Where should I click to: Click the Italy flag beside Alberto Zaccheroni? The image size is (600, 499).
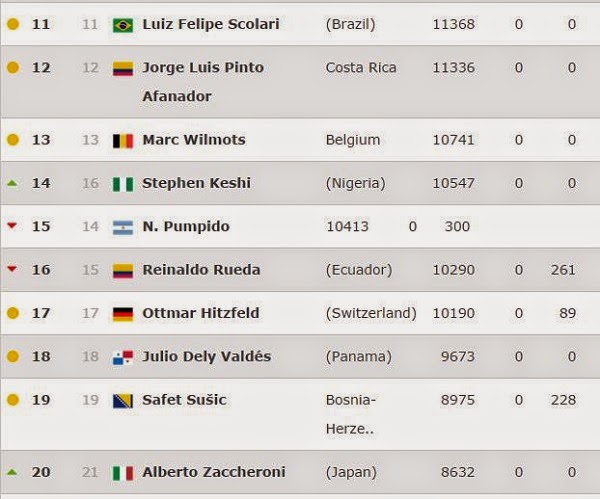[x=123, y=473]
